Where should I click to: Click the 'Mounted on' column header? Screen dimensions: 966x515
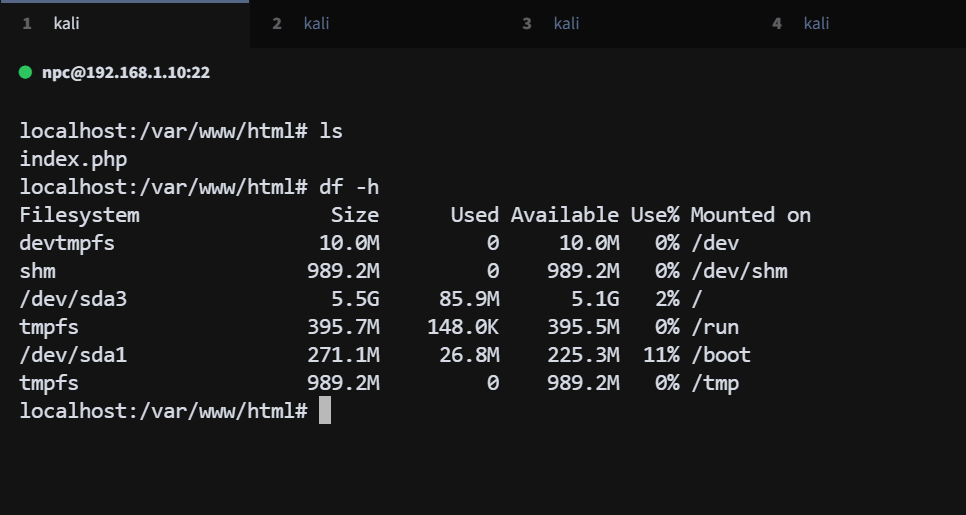click(750, 214)
